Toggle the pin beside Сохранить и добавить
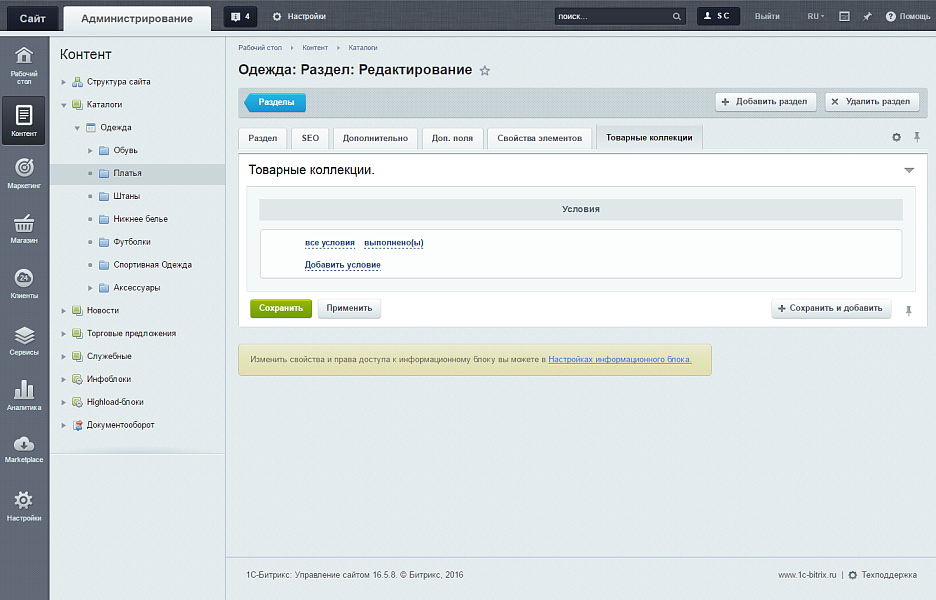The image size is (936, 600). (908, 311)
